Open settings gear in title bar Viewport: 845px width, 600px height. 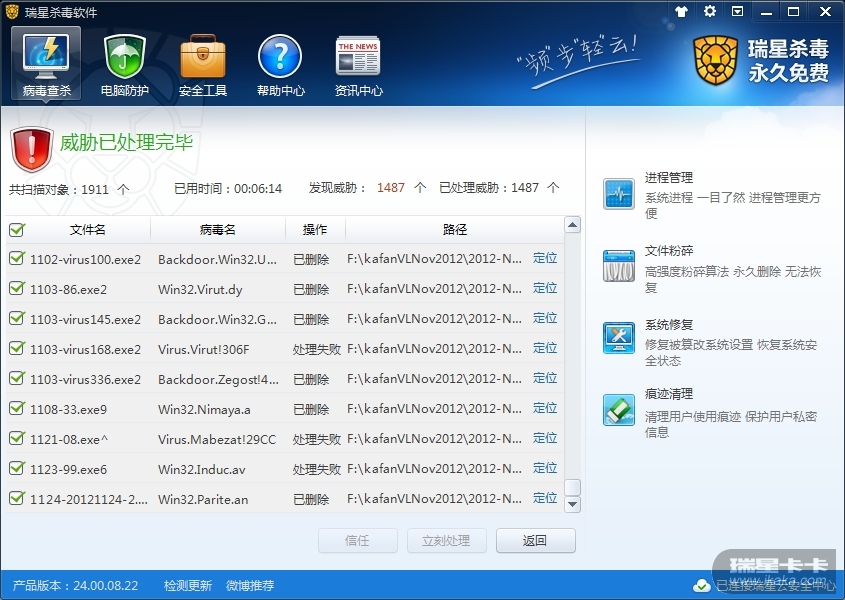(710, 11)
